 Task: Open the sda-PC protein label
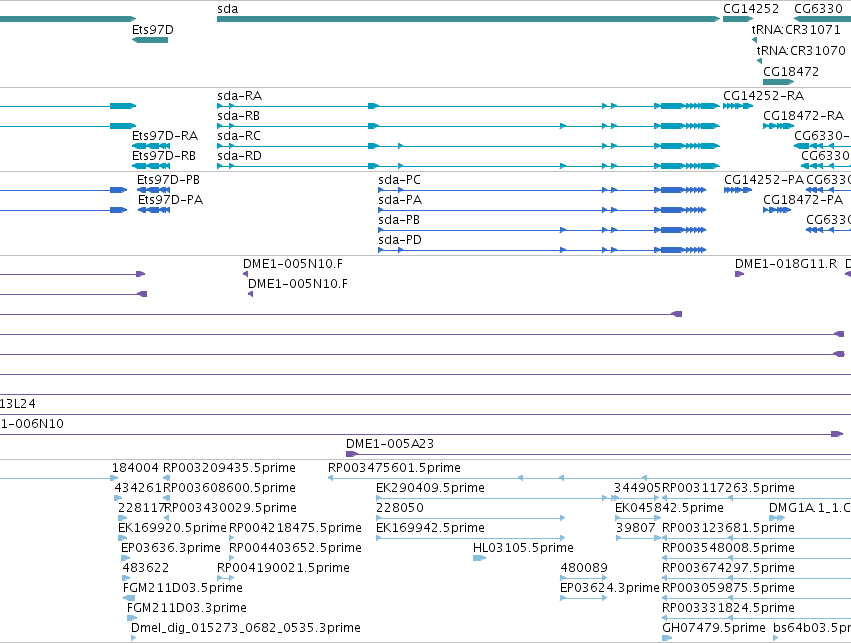[x=399, y=180]
